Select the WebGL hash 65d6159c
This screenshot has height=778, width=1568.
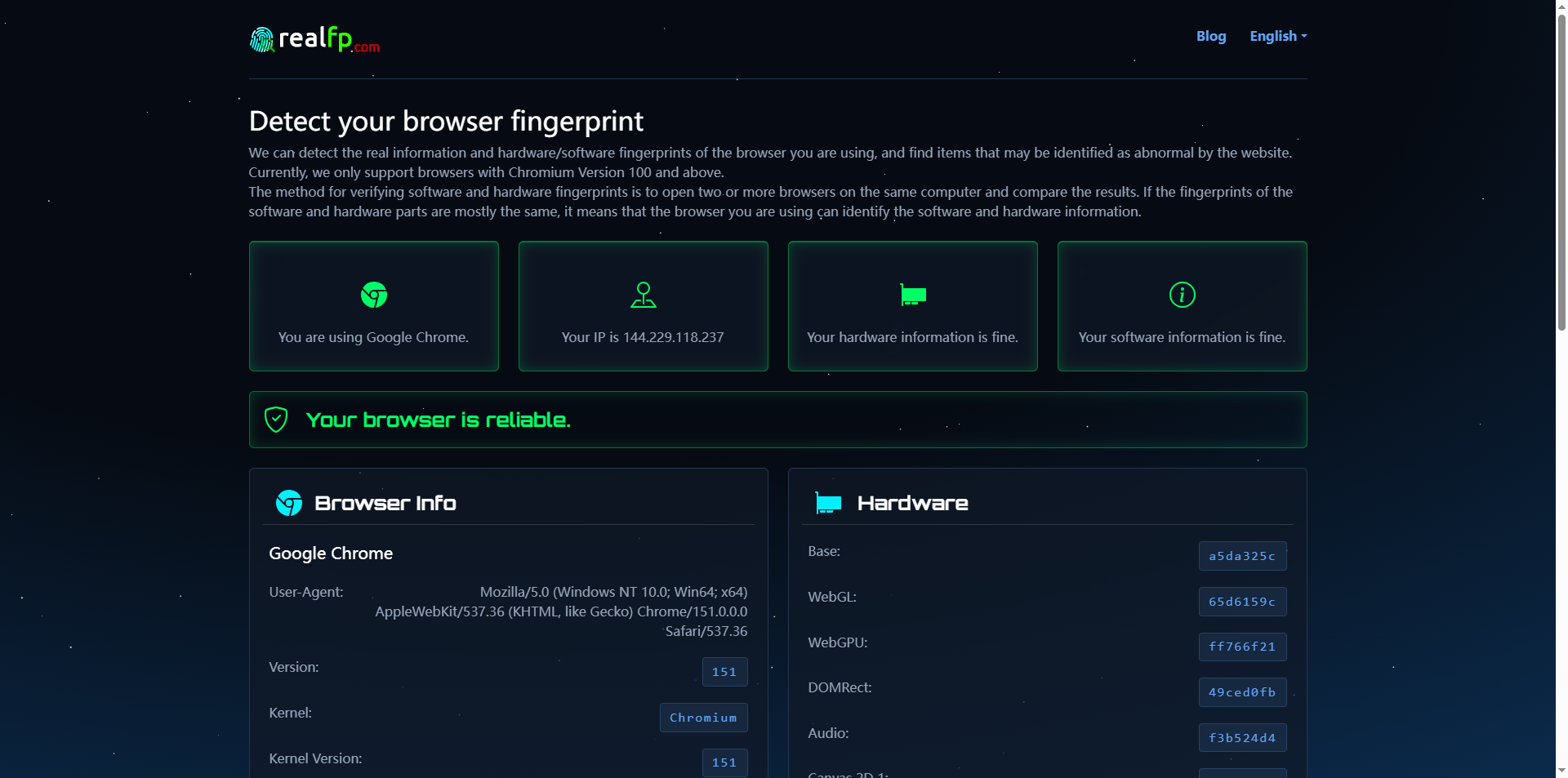tap(1242, 602)
